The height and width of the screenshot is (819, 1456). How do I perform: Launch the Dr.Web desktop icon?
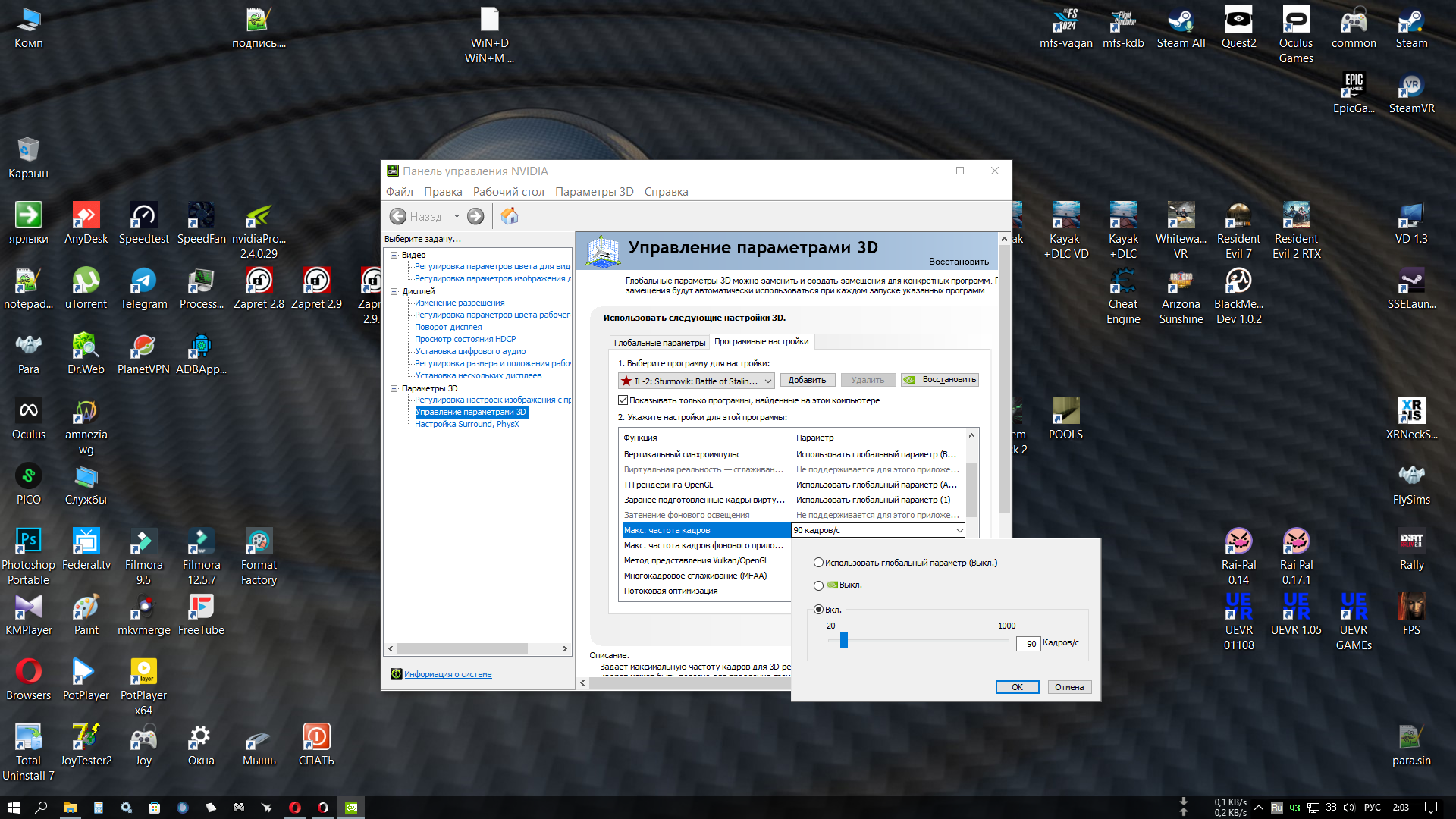tap(86, 353)
